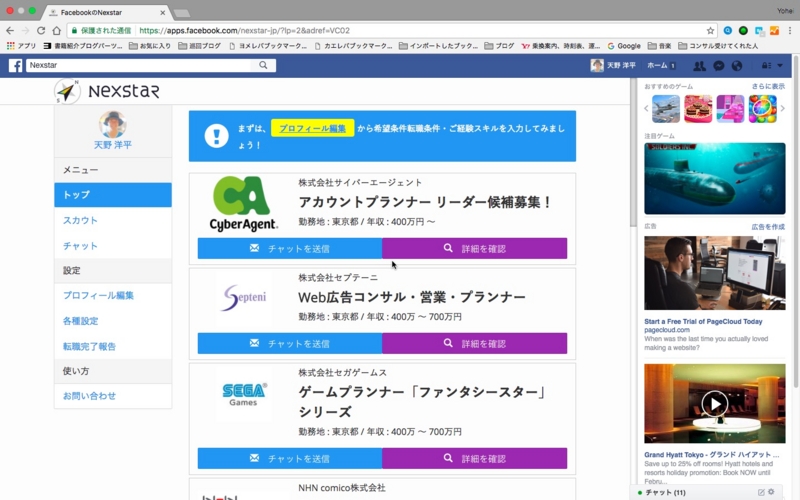
Task: Open the 音楽 bookmark folder
Action: coord(660,46)
